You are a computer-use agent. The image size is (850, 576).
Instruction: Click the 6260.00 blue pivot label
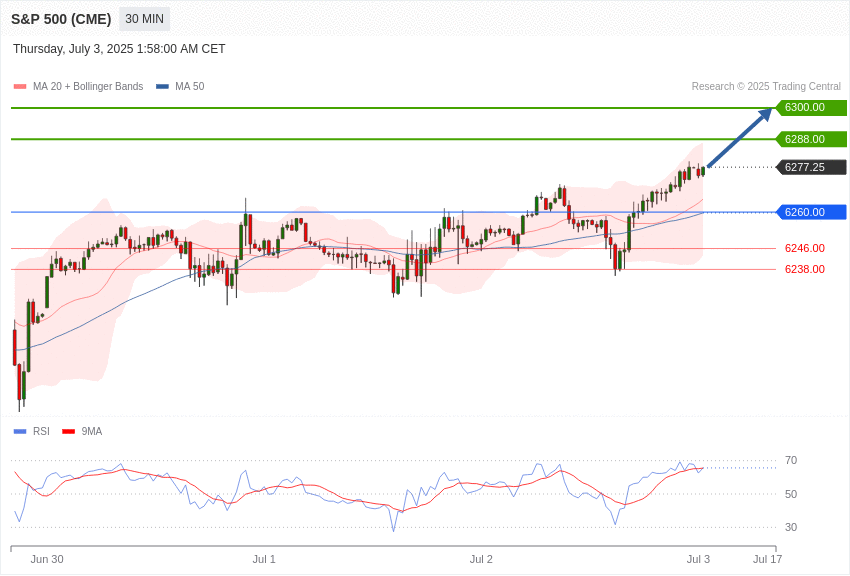(x=812, y=212)
